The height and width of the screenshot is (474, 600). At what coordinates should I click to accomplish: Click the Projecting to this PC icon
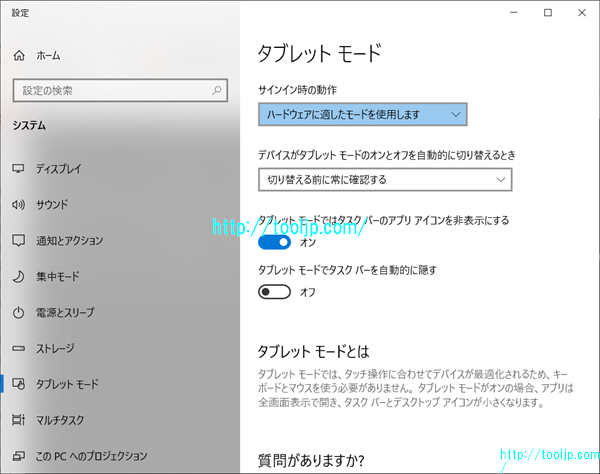pos(18,456)
